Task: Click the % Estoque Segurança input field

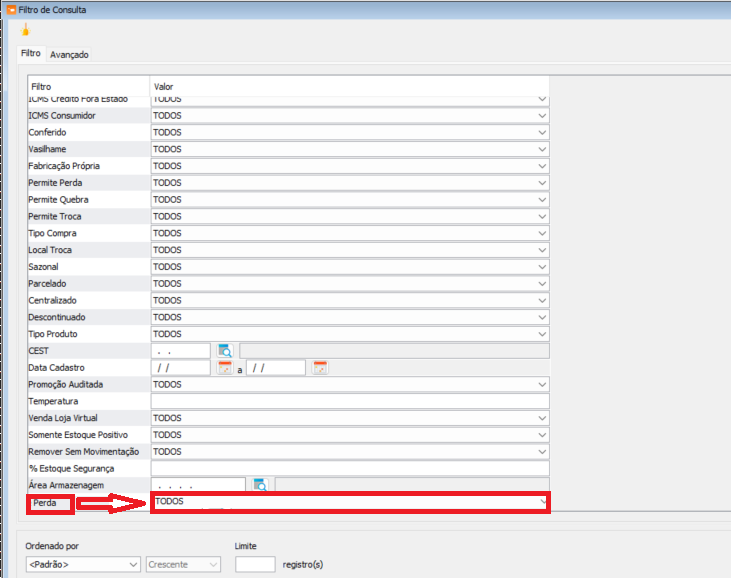Action: click(x=350, y=468)
